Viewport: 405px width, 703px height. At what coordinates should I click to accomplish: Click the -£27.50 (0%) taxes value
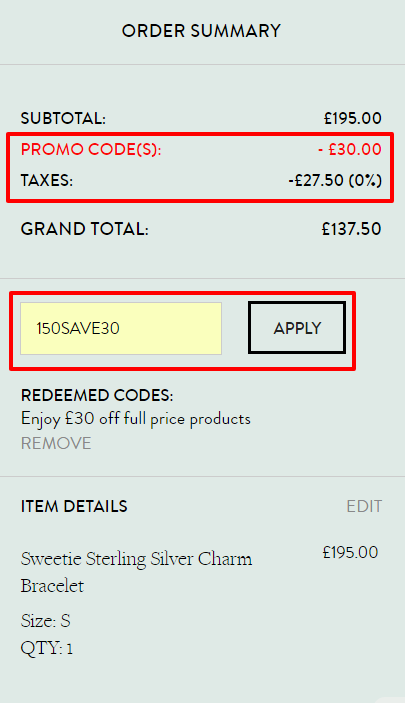click(x=335, y=180)
